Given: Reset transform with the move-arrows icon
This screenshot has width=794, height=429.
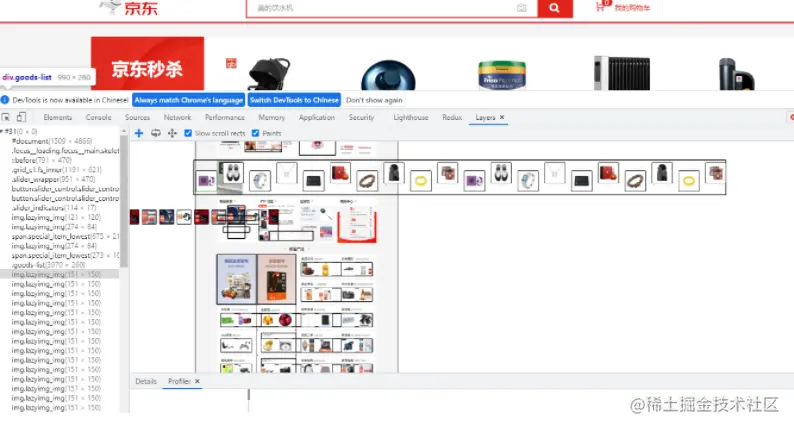Looking at the screenshot, I should coord(172,133).
